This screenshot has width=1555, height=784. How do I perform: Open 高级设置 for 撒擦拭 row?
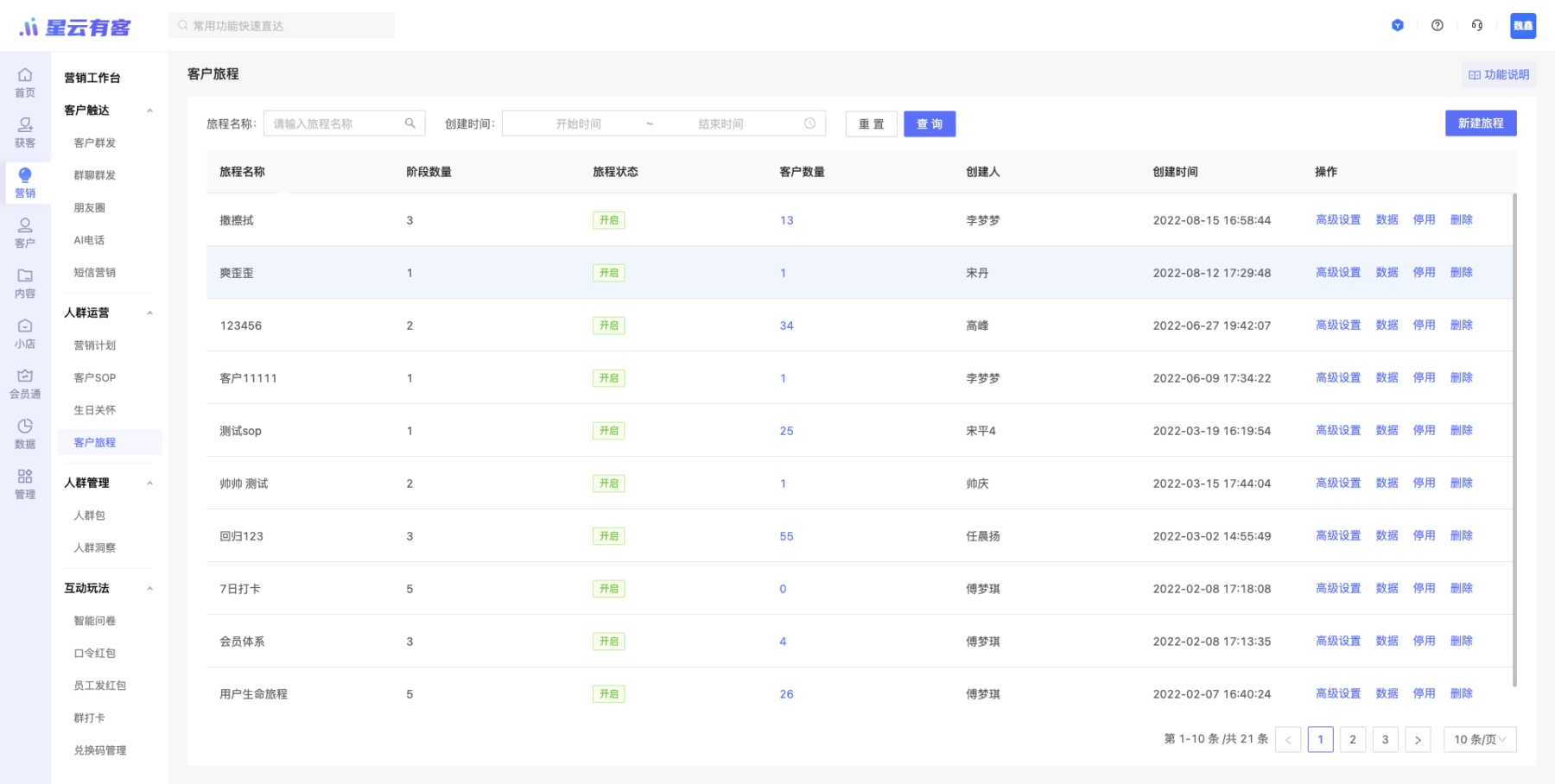click(1337, 220)
